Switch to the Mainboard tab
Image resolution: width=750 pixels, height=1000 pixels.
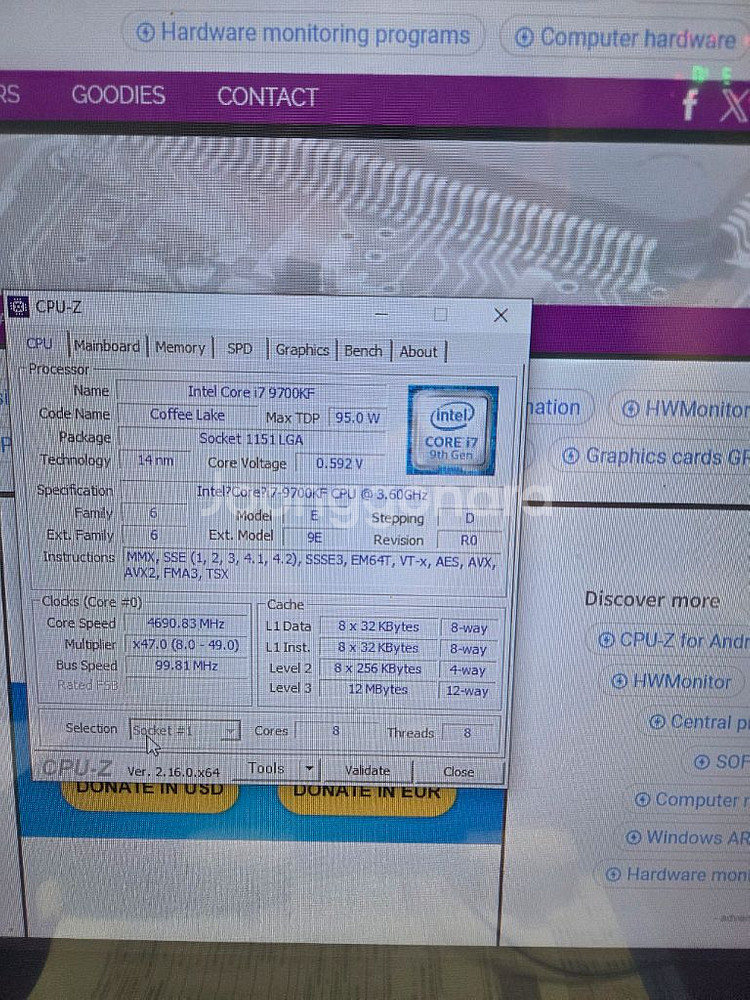click(107, 346)
